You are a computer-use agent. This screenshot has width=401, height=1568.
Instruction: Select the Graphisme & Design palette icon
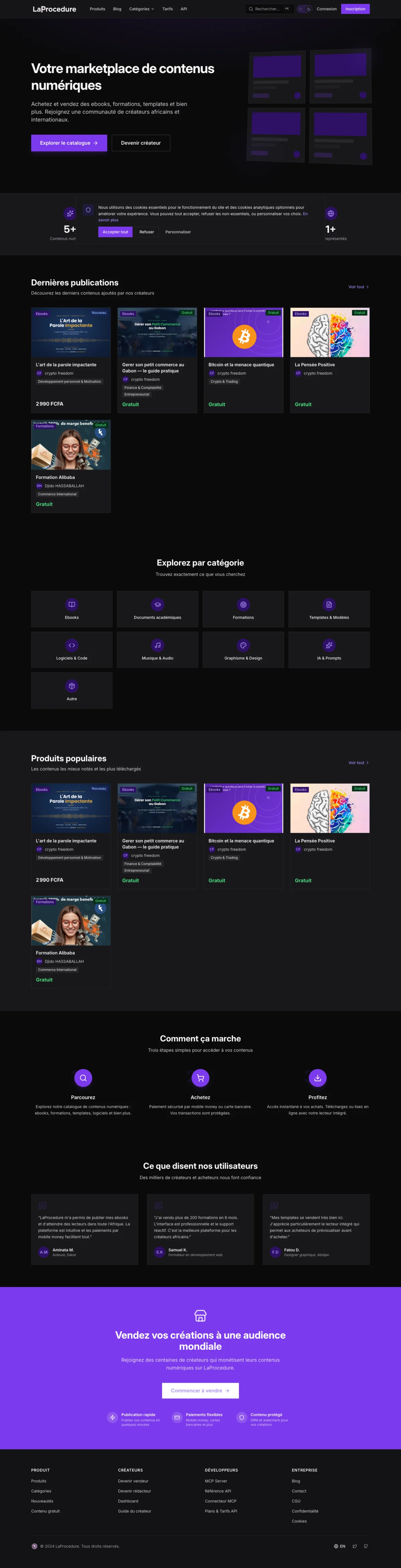pyautogui.click(x=243, y=645)
